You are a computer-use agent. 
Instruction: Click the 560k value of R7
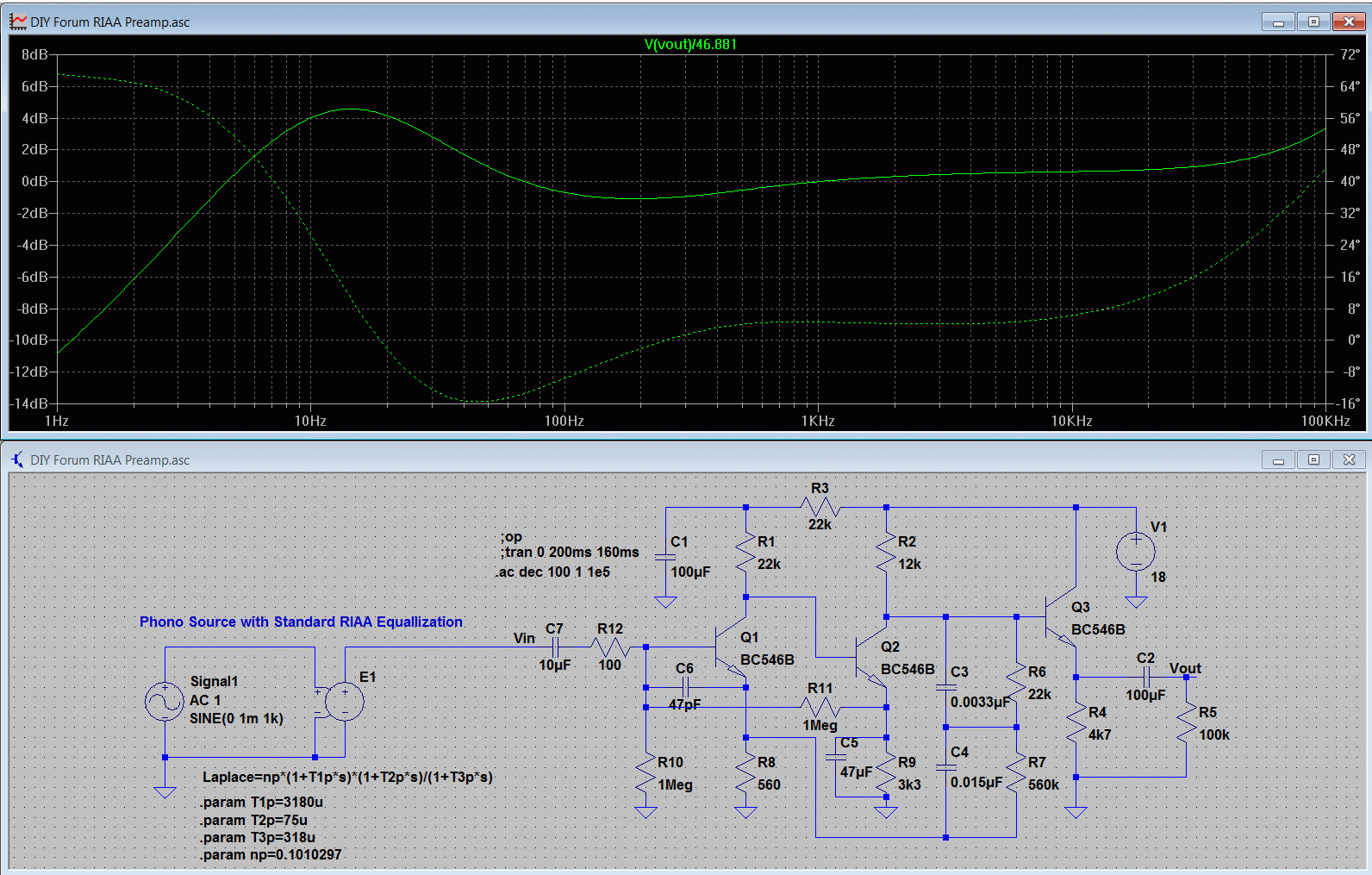(x=1044, y=784)
